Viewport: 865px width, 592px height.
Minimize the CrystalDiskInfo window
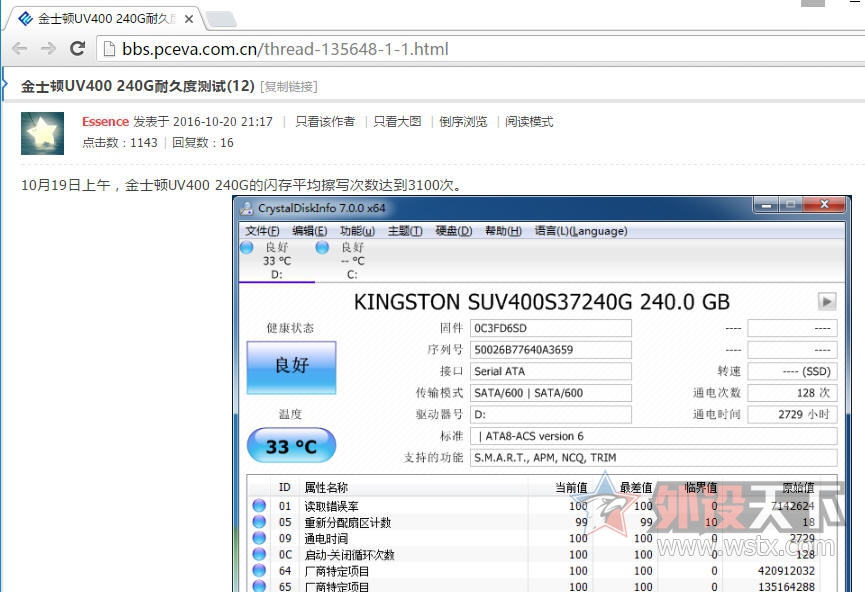click(766, 205)
